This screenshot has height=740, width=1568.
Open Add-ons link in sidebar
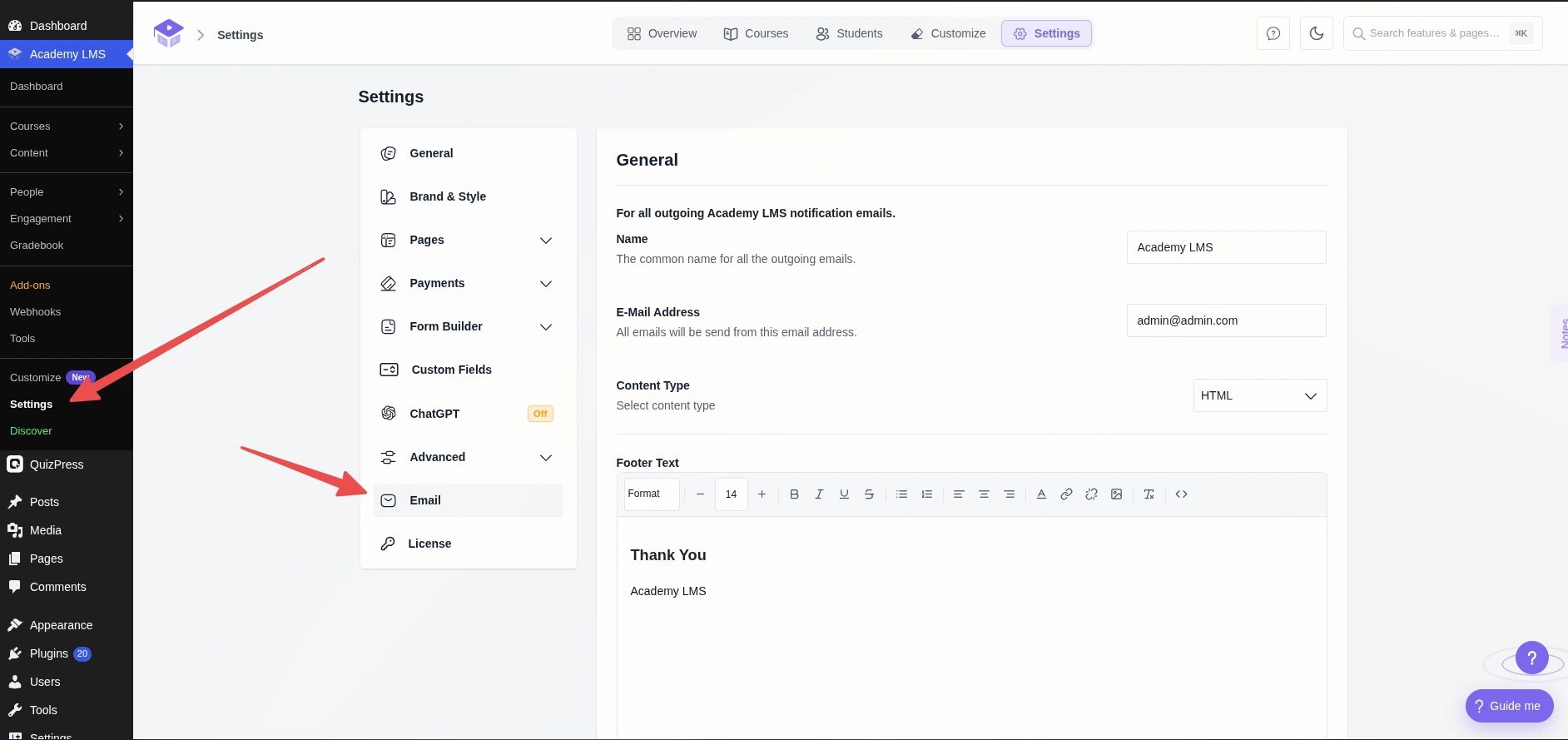pos(31,286)
